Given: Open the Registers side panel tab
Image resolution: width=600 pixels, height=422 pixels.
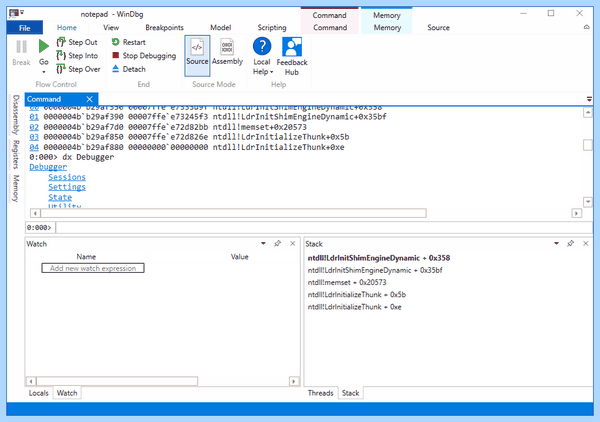Looking at the screenshot, I should [16, 155].
